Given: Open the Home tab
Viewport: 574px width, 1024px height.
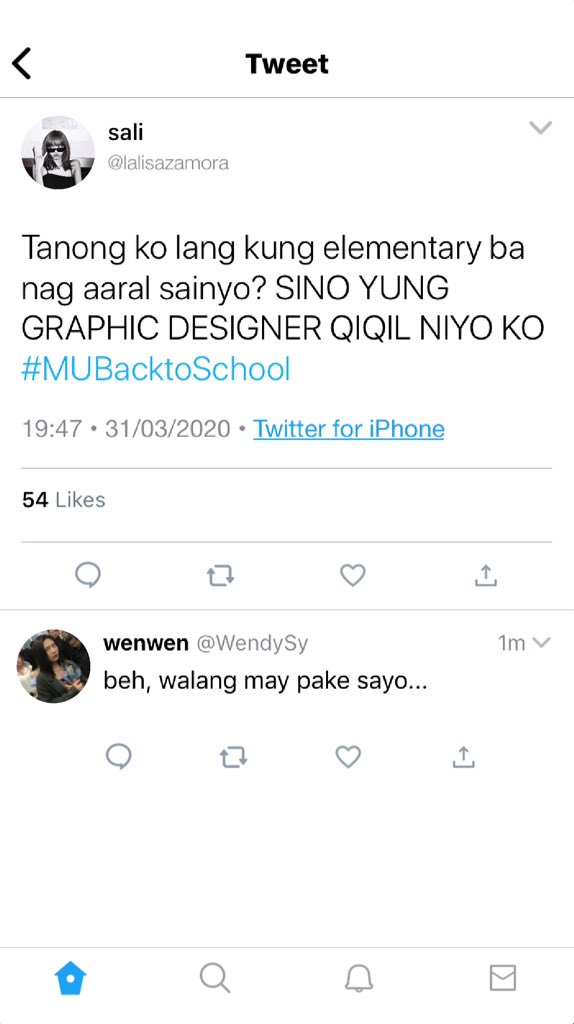Looking at the screenshot, I should [x=71, y=979].
